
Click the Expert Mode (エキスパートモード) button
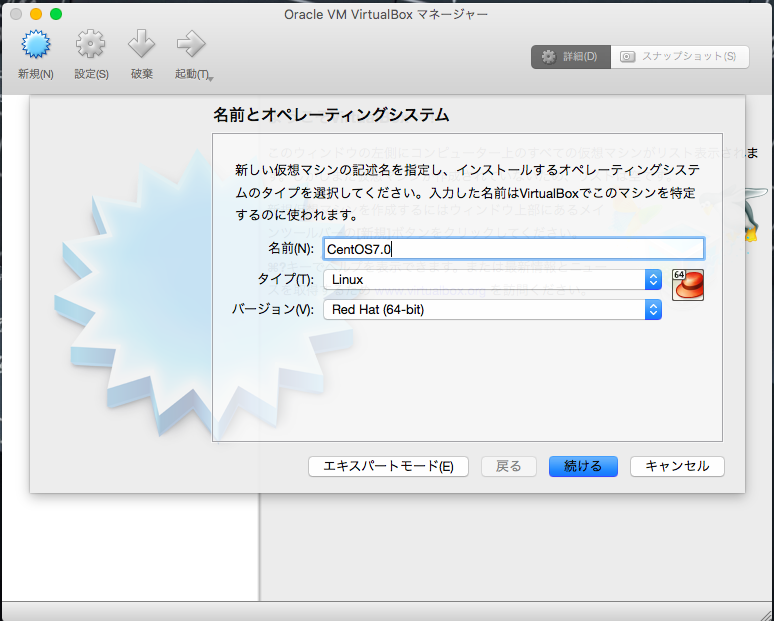click(x=388, y=466)
